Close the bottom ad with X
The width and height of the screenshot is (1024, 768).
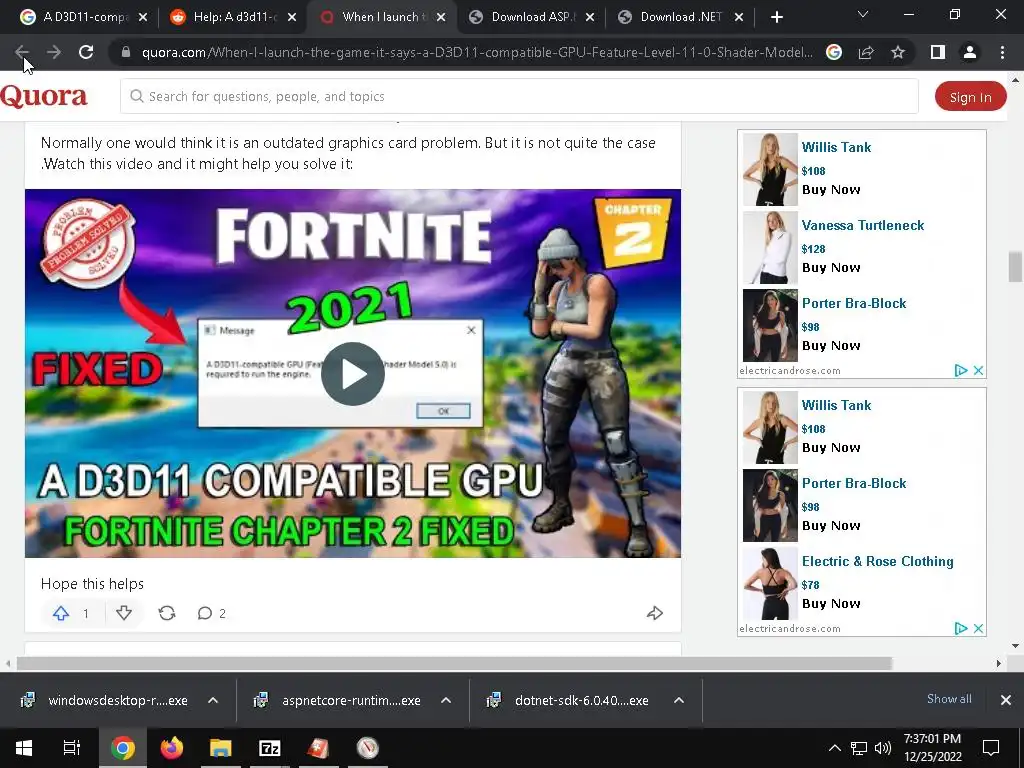point(978,628)
